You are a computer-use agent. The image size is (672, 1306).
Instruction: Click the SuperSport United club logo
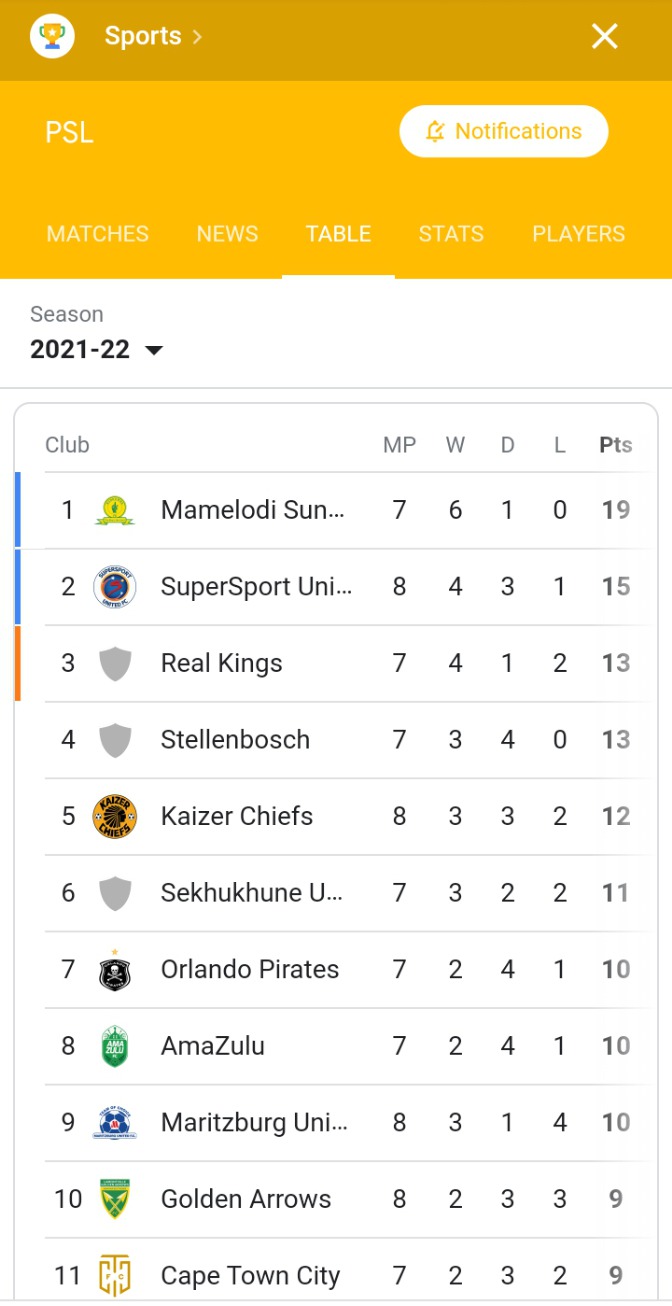tap(115, 587)
